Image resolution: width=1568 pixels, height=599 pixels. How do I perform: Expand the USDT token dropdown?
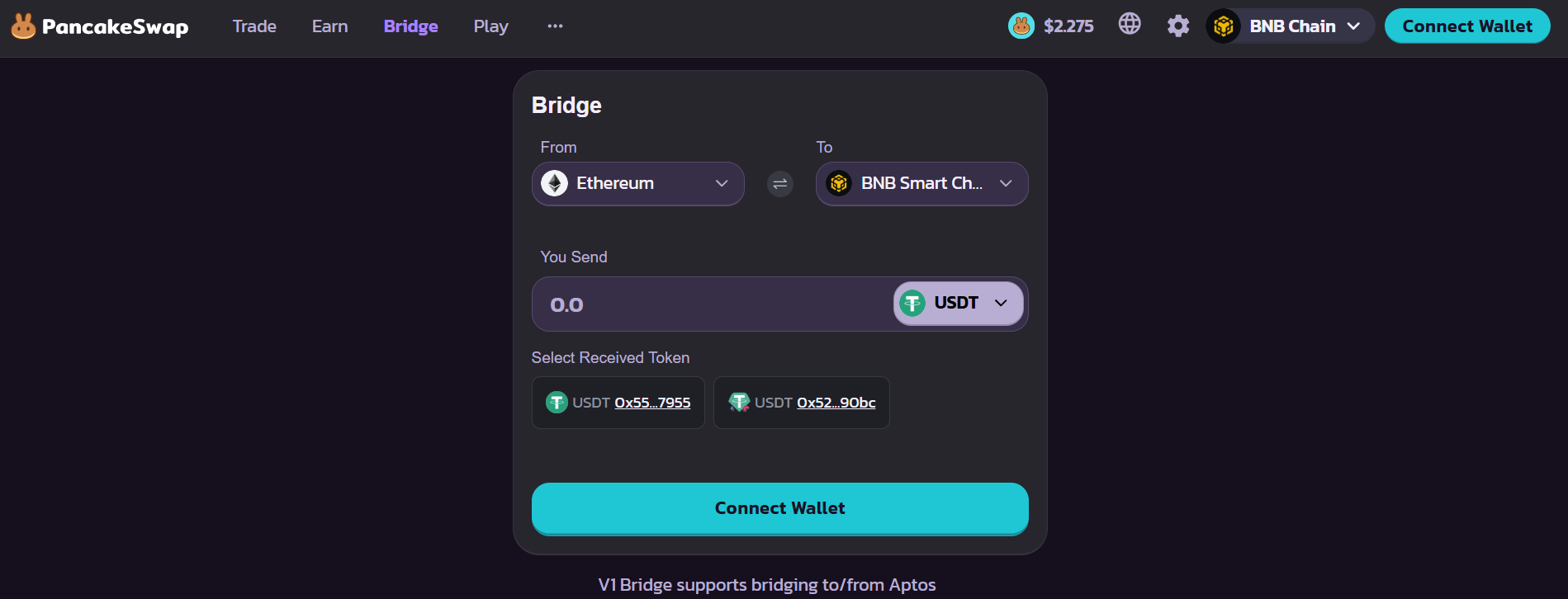click(x=958, y=304)
